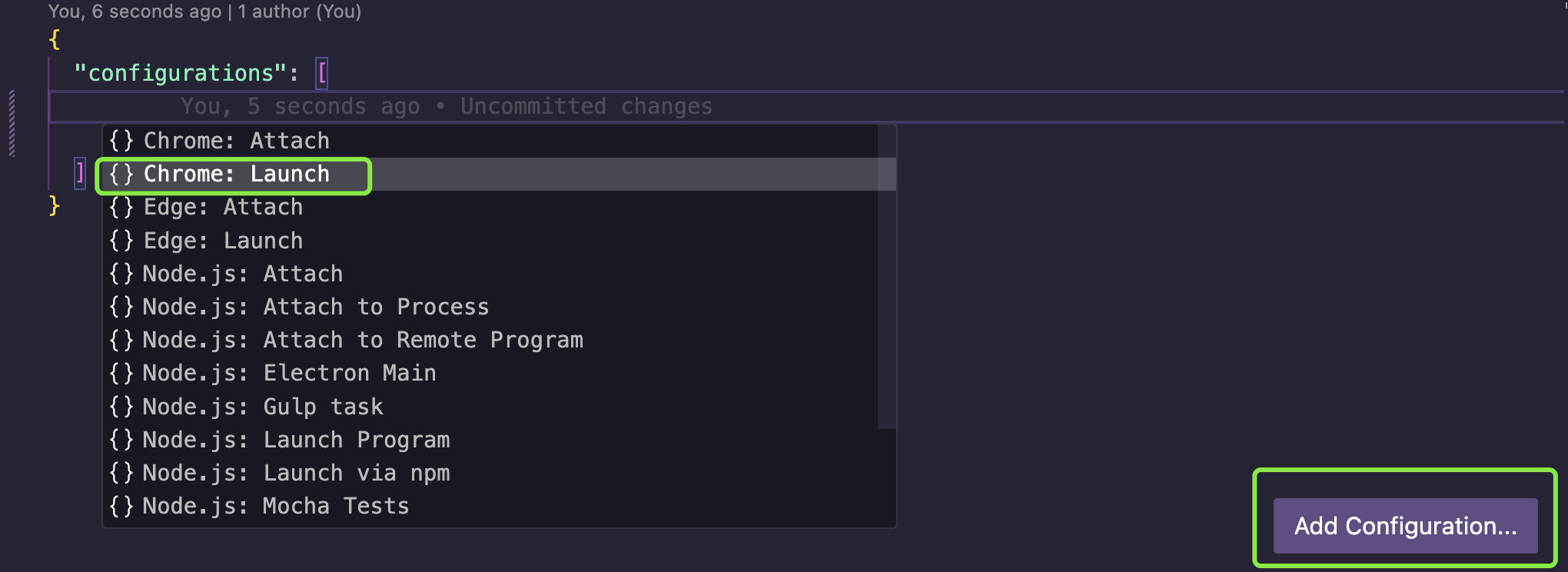Choose Node.js: Gulp task snippet
Screen dimensions: 1568x572
point(262,407)
